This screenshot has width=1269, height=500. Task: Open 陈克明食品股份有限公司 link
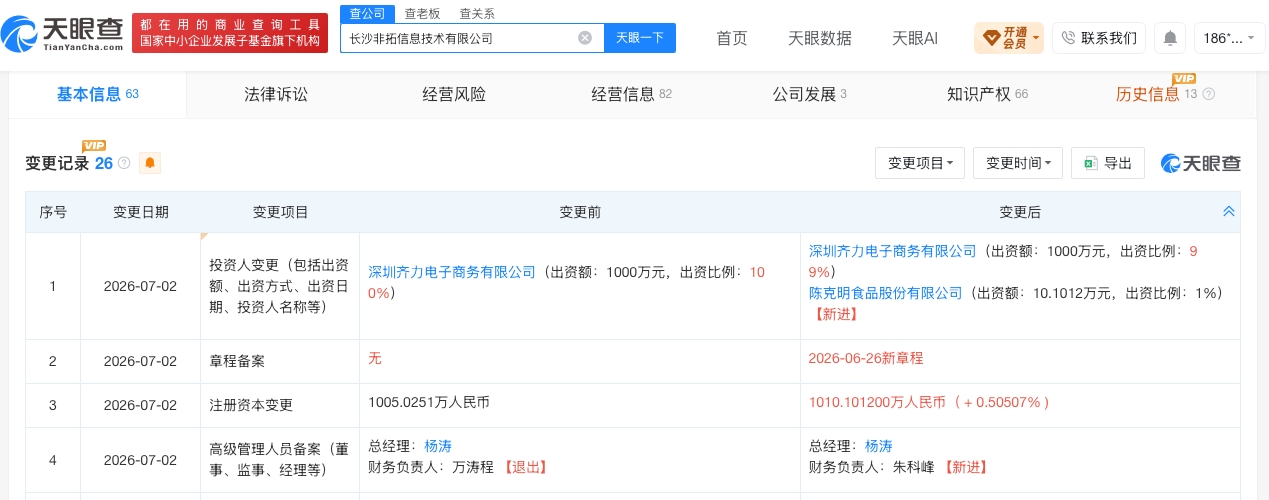click(885, 293)
